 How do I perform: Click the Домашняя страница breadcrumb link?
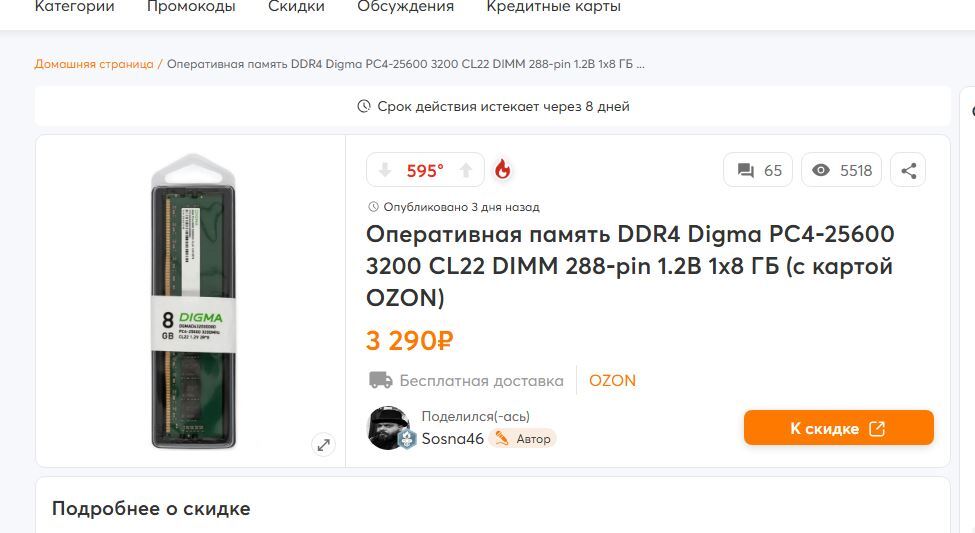point(94,64)
